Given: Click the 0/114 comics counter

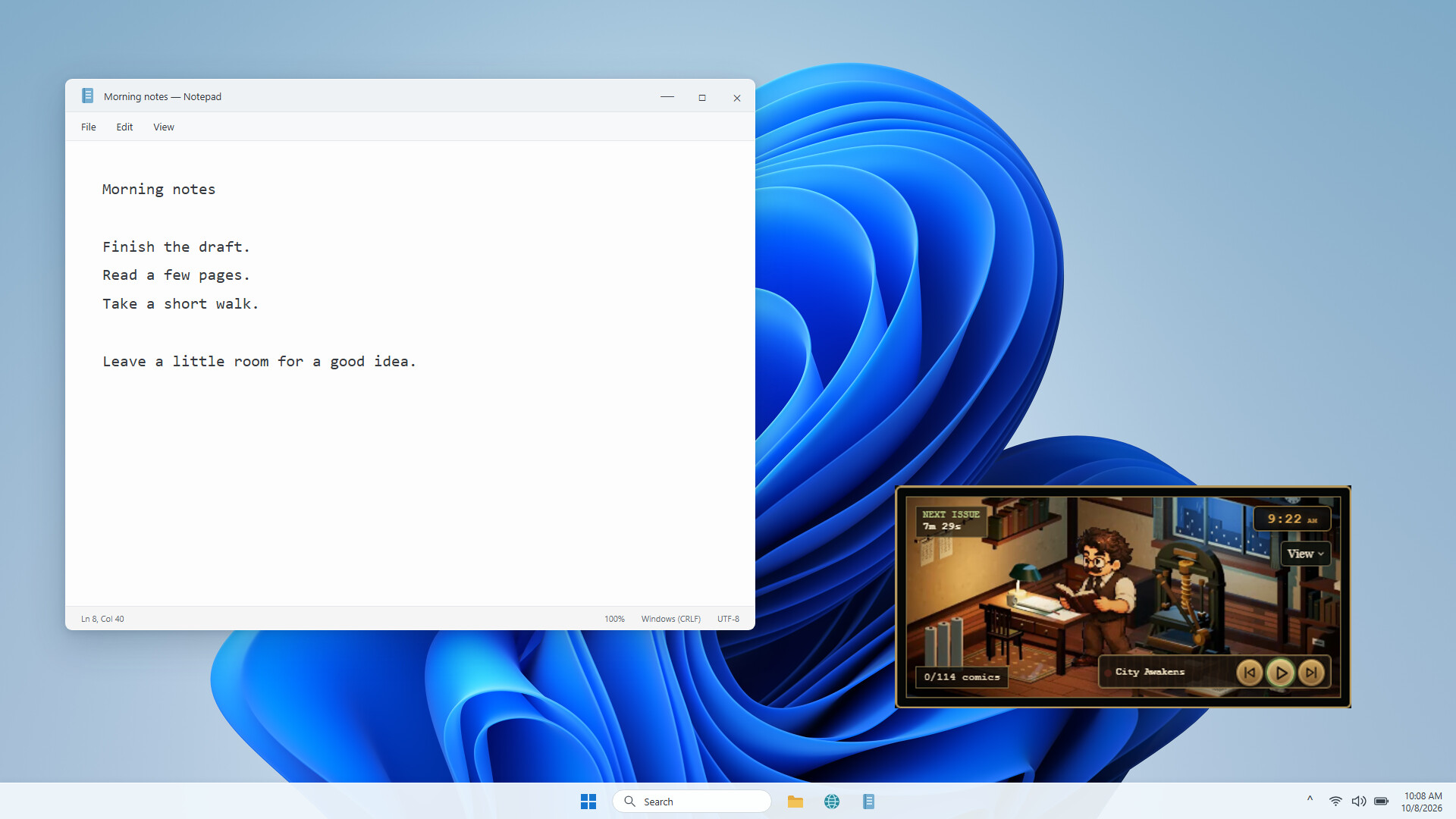Looking at the screenshot, I should 962,676.
